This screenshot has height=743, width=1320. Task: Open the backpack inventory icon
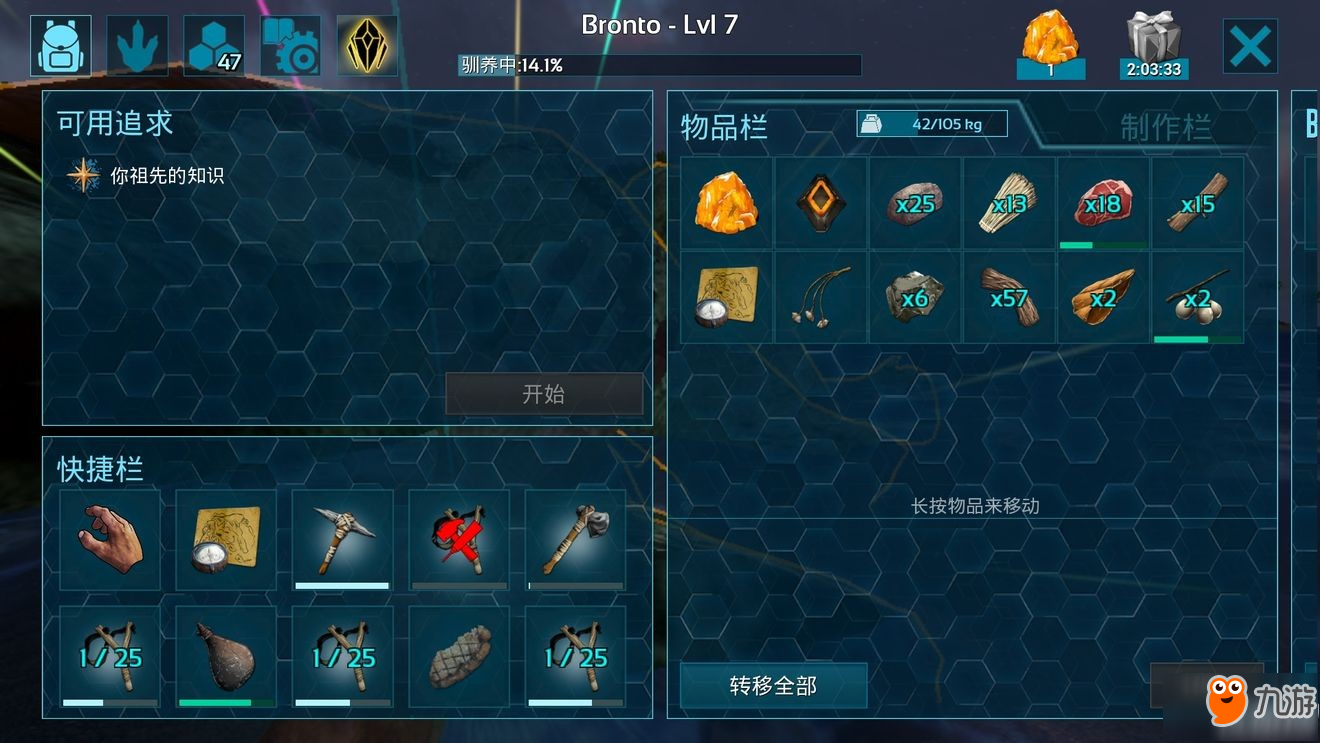point(60,46)
